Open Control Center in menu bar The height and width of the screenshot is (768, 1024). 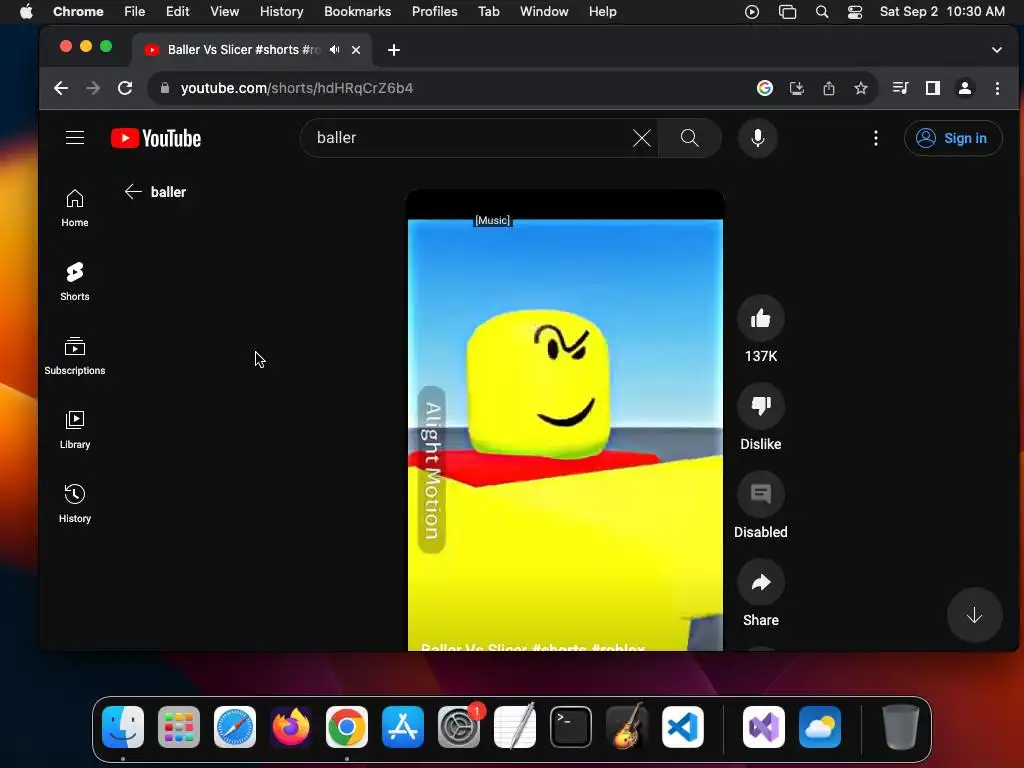click(855, 12)
